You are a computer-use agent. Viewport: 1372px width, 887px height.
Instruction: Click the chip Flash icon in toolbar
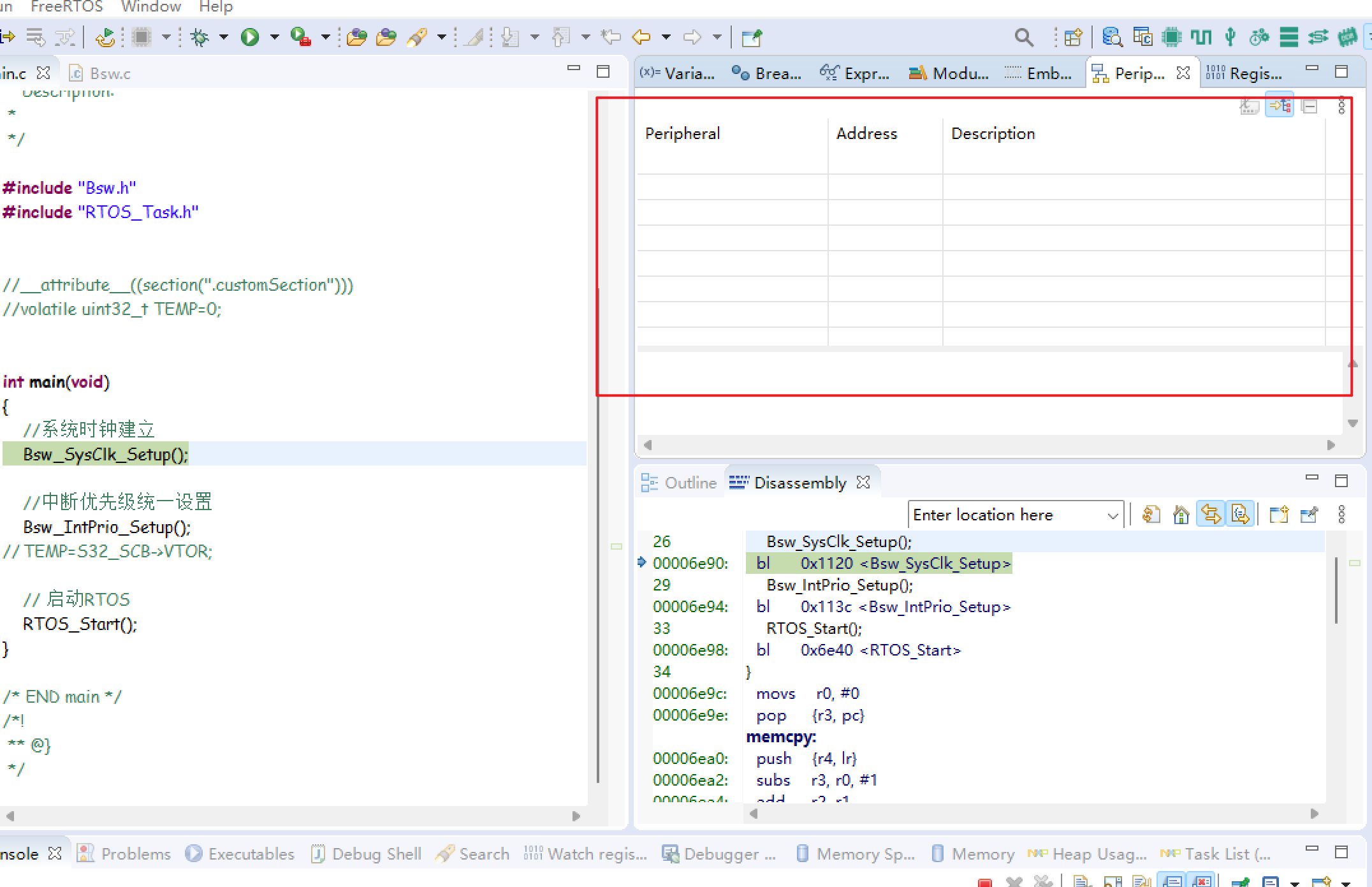point(142,38)
